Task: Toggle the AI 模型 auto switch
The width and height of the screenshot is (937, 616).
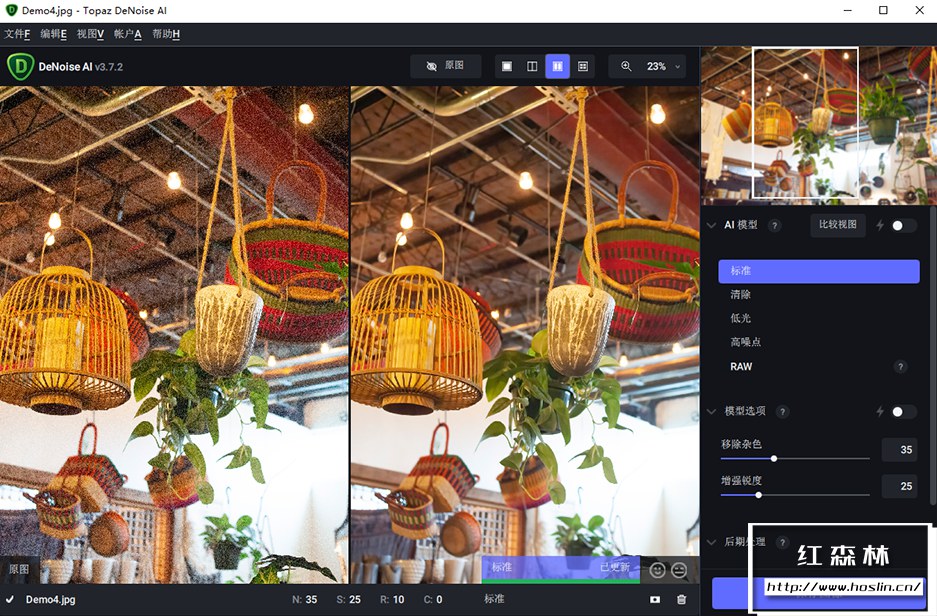Action: click(903, 225)
